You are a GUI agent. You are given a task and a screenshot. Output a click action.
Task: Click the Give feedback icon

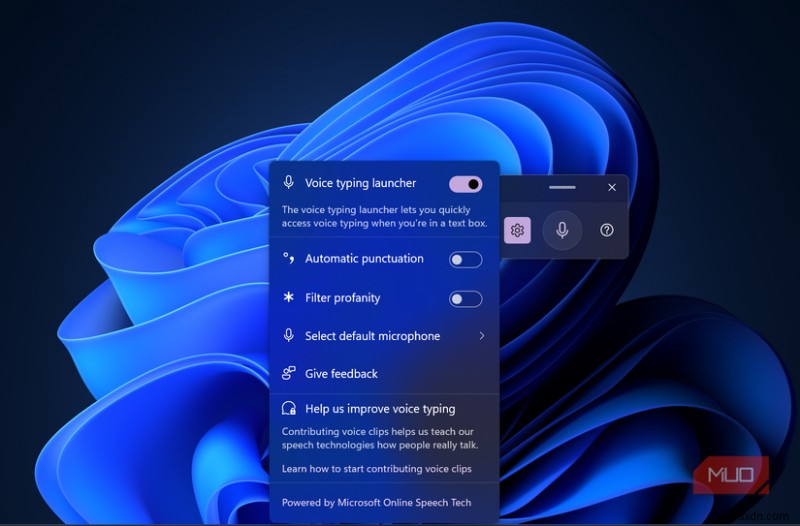289,373
